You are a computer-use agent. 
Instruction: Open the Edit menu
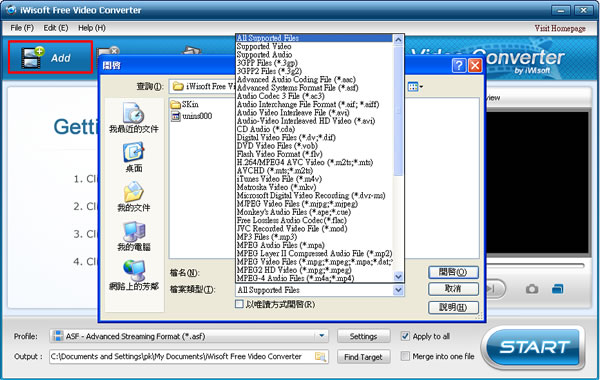55,28
